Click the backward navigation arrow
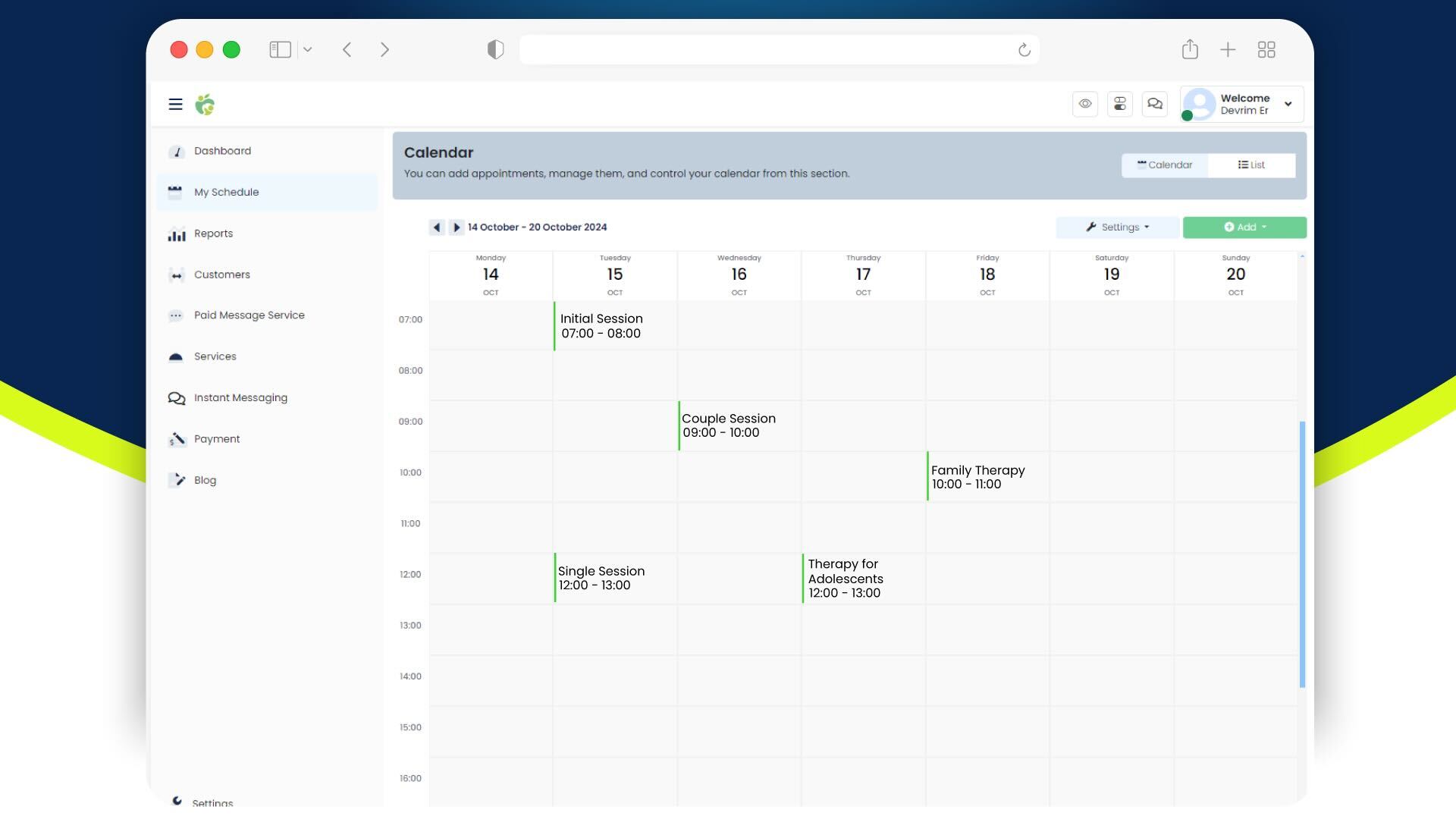Viewport: 1456px width, 819px height. [x=436, y=227]
